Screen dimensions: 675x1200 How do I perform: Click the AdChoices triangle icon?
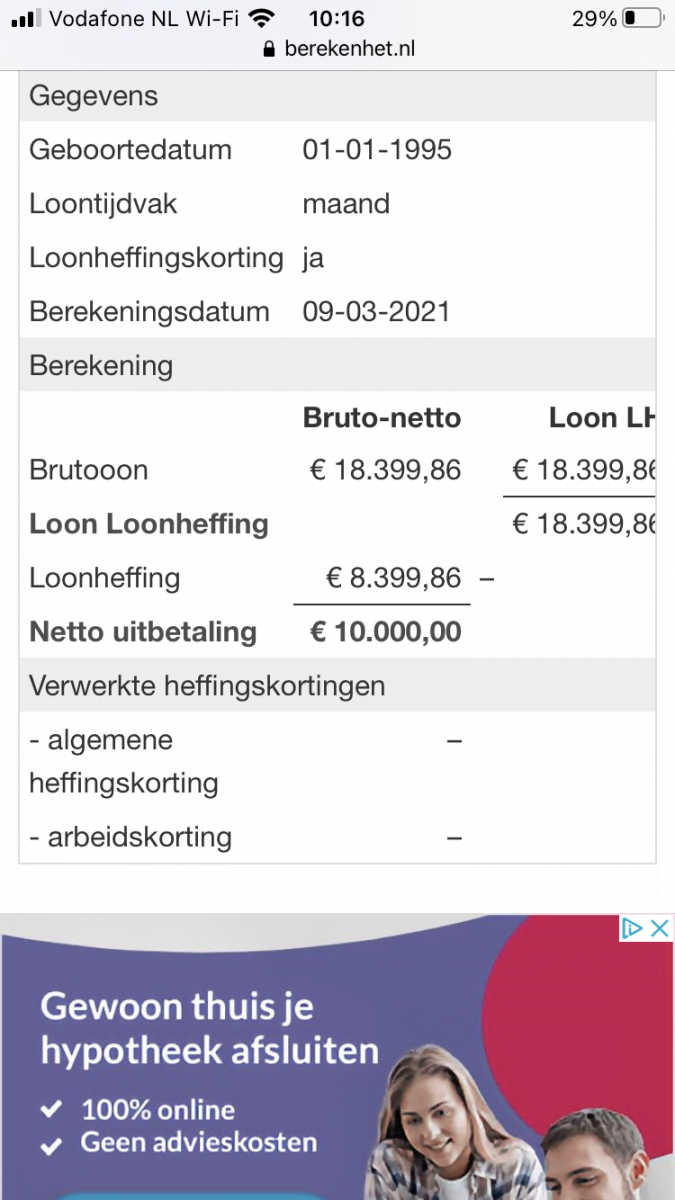click(x=632, y=928)
